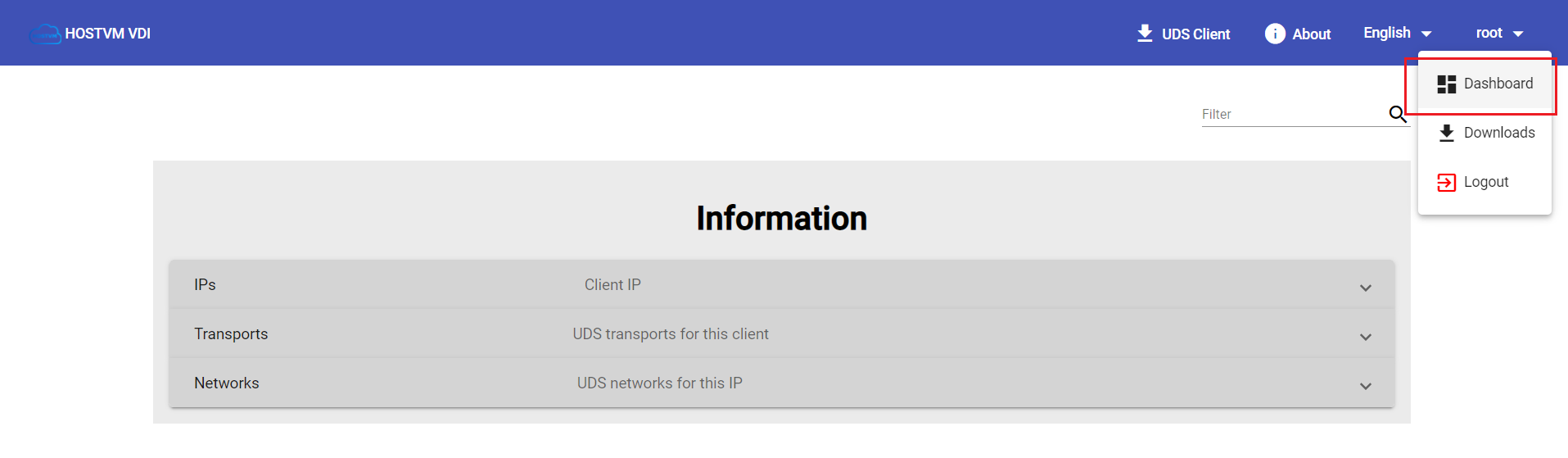Click the Dashboard grid icon in menu
This screenshot has height=458, width=1568.
click(x=1447, y=84)
